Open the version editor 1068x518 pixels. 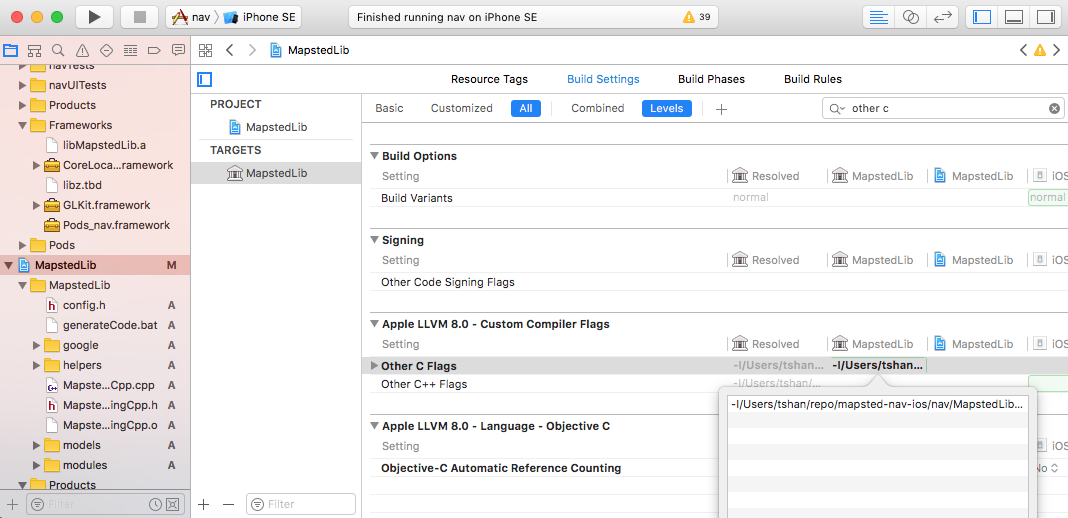[941, 17]
